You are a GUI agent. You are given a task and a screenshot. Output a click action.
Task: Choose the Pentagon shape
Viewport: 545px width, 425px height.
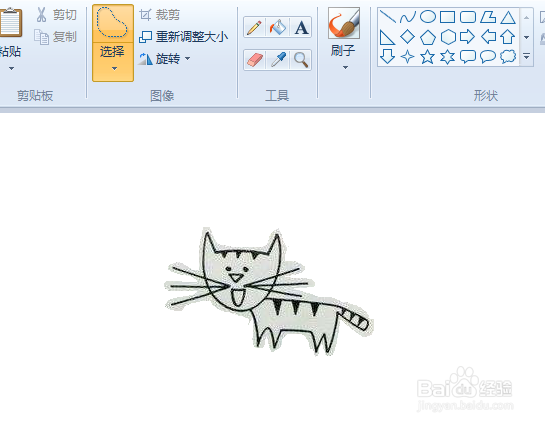(x=428, y=37)
